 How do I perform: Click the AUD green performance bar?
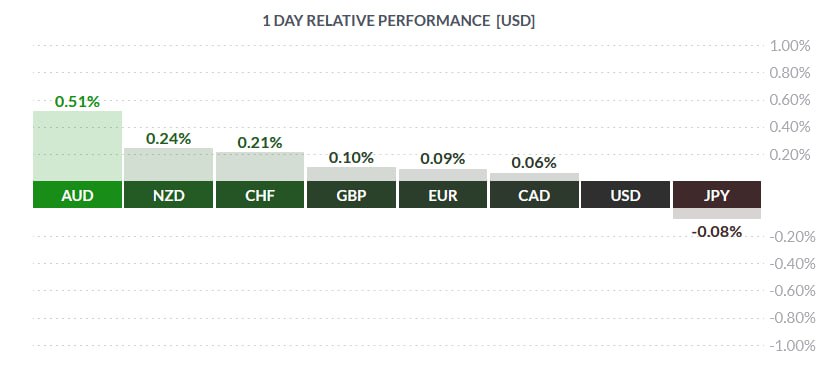pos(77,146)
